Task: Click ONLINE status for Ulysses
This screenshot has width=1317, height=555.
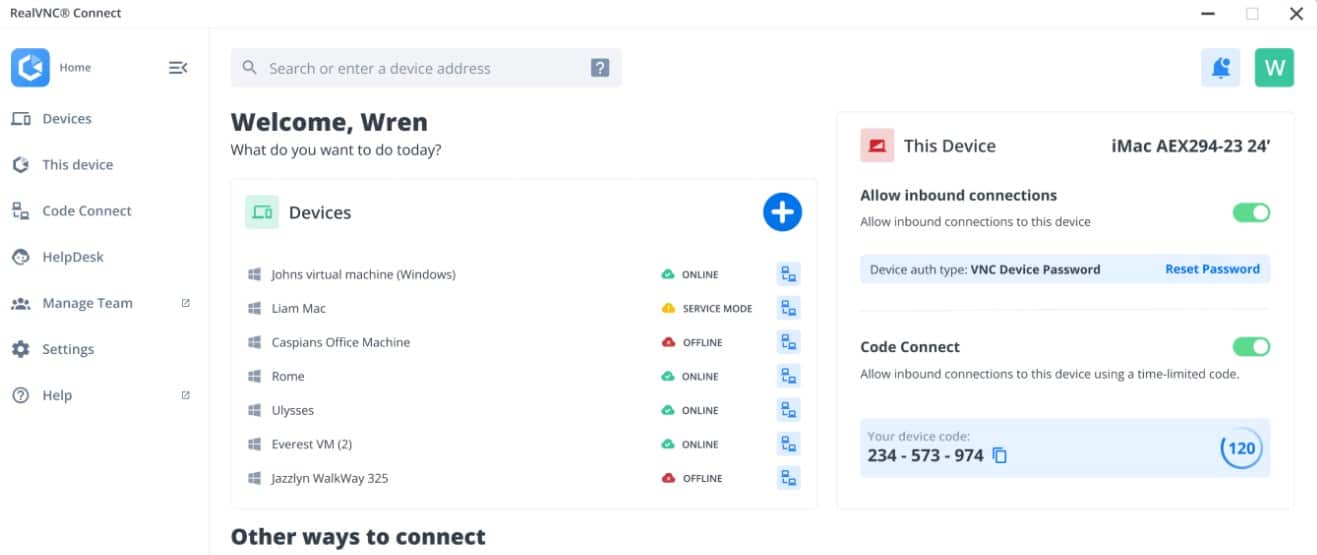Action: 700,411
